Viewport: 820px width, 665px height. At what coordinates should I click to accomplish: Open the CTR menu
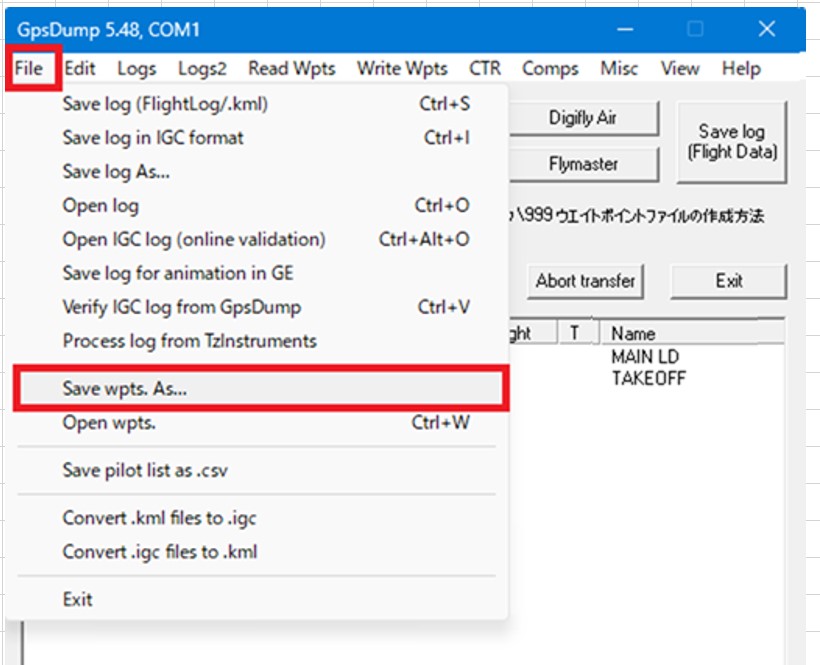point(485,69)
